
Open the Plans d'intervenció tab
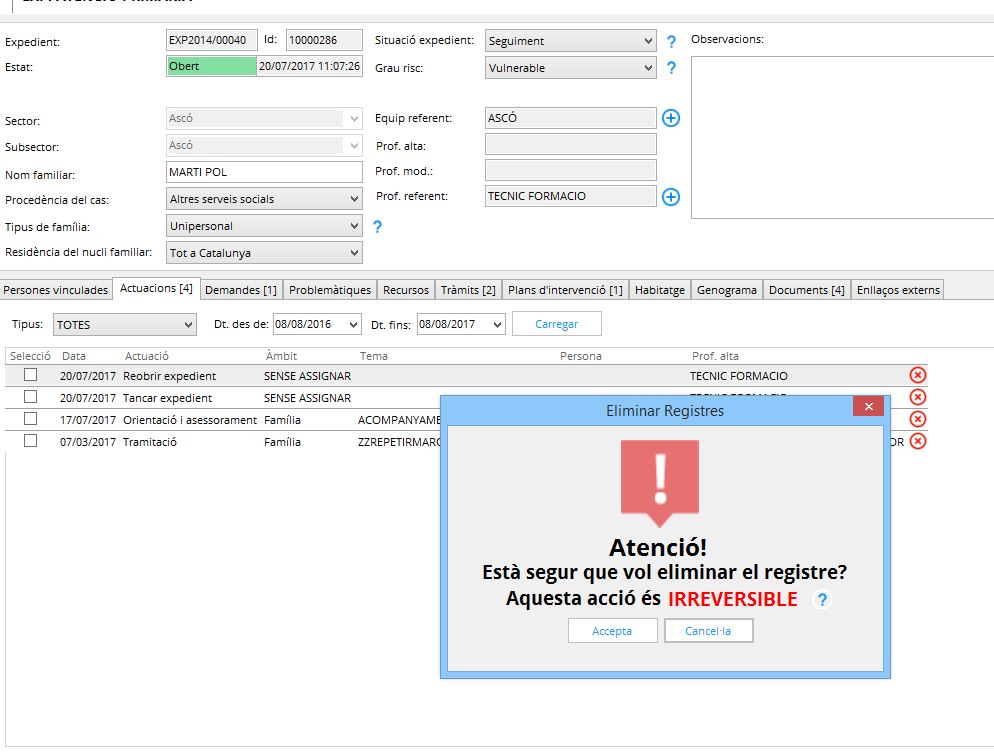click(x=565, y=290)
